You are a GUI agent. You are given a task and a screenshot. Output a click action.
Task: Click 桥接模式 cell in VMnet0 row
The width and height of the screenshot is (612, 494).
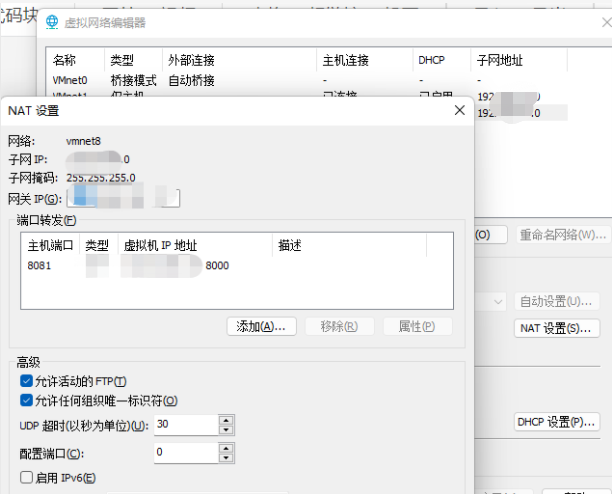133,80
